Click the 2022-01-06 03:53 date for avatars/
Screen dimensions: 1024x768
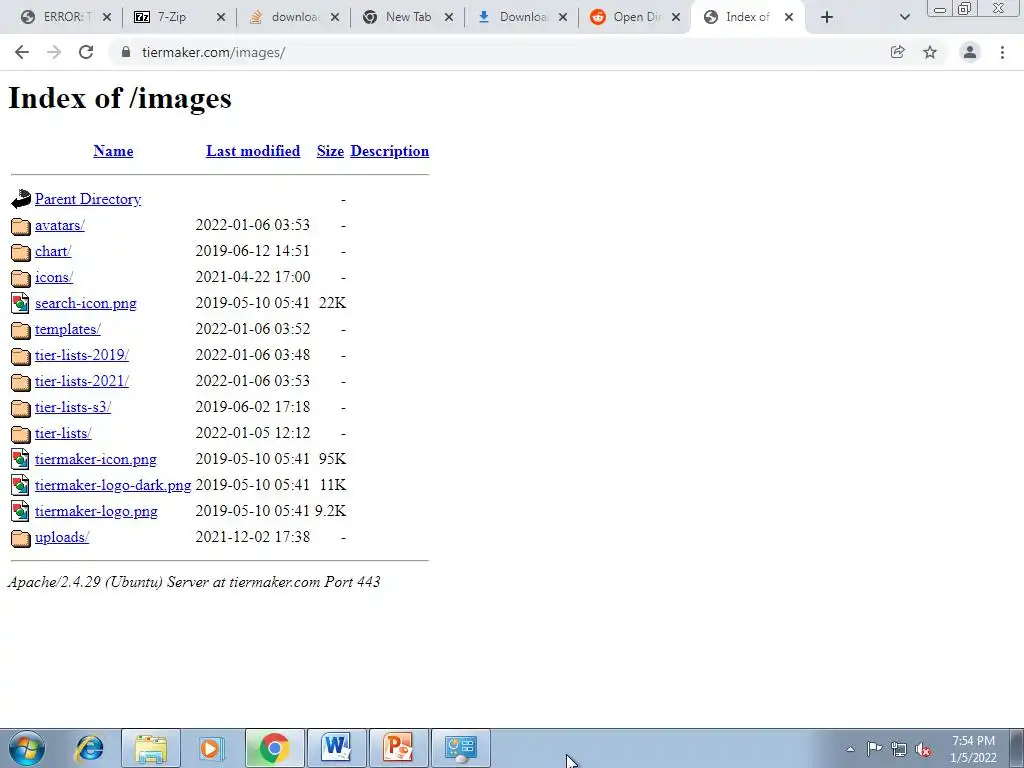pyautogui.click(x=253, y=225)
